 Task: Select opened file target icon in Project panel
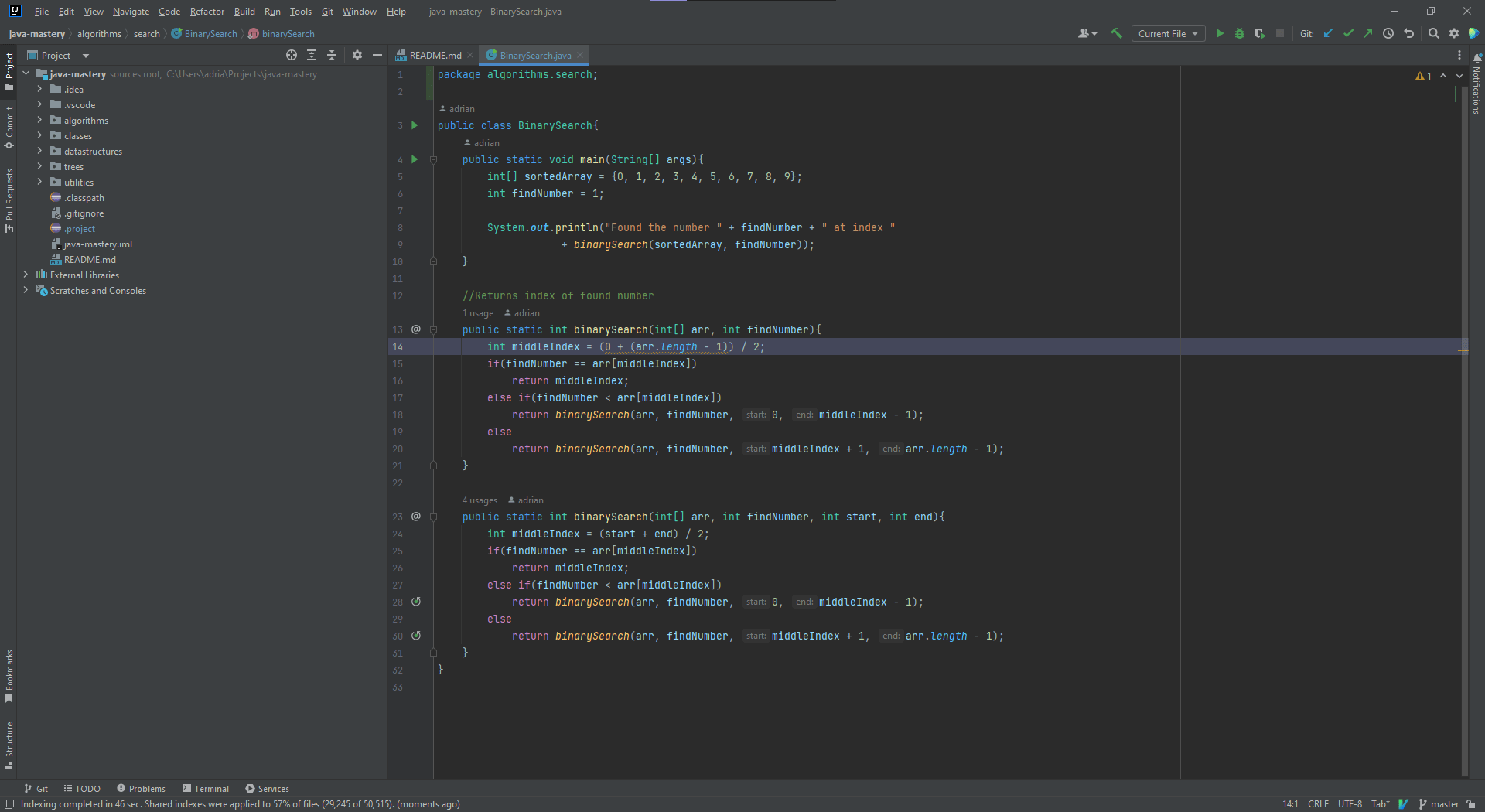click(291, 56)
